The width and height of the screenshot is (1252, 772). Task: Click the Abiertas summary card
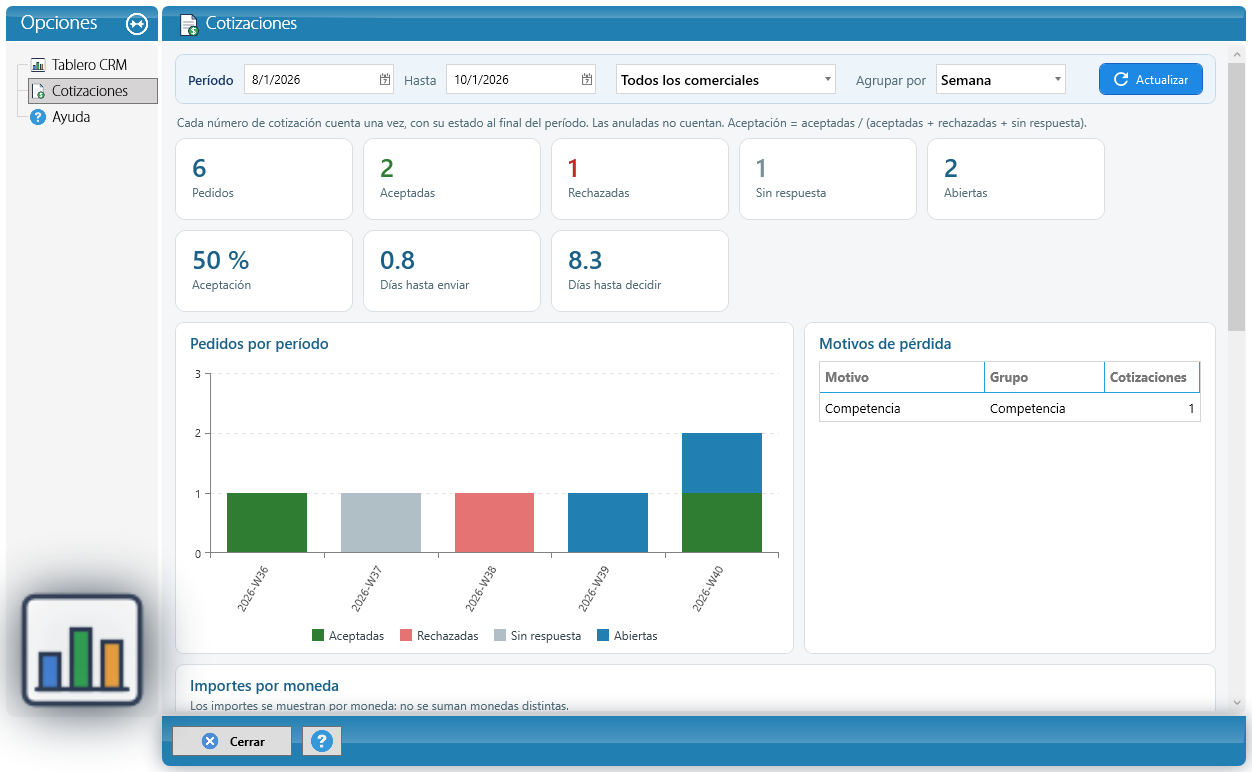[1016, 179]
